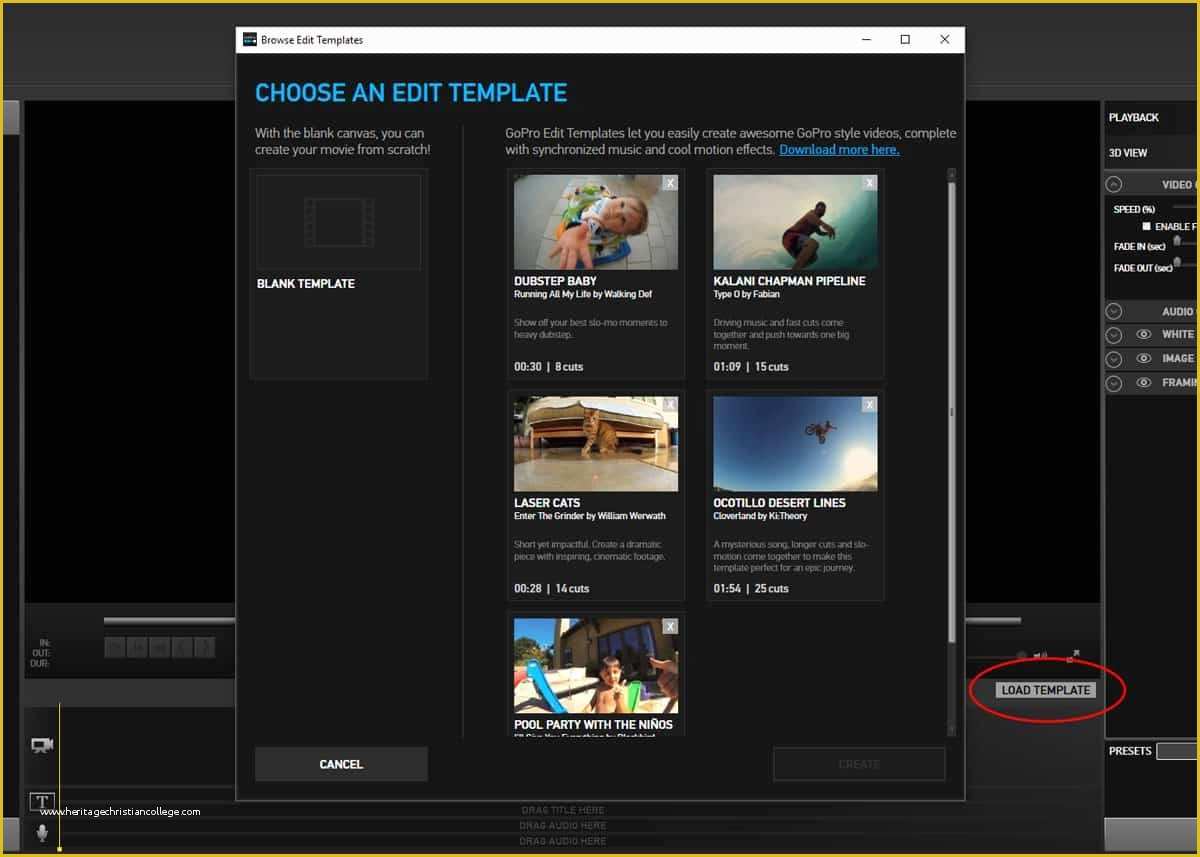Click the Presets input field
This screenshot has width=1200, height=857.
point(1177,751)
